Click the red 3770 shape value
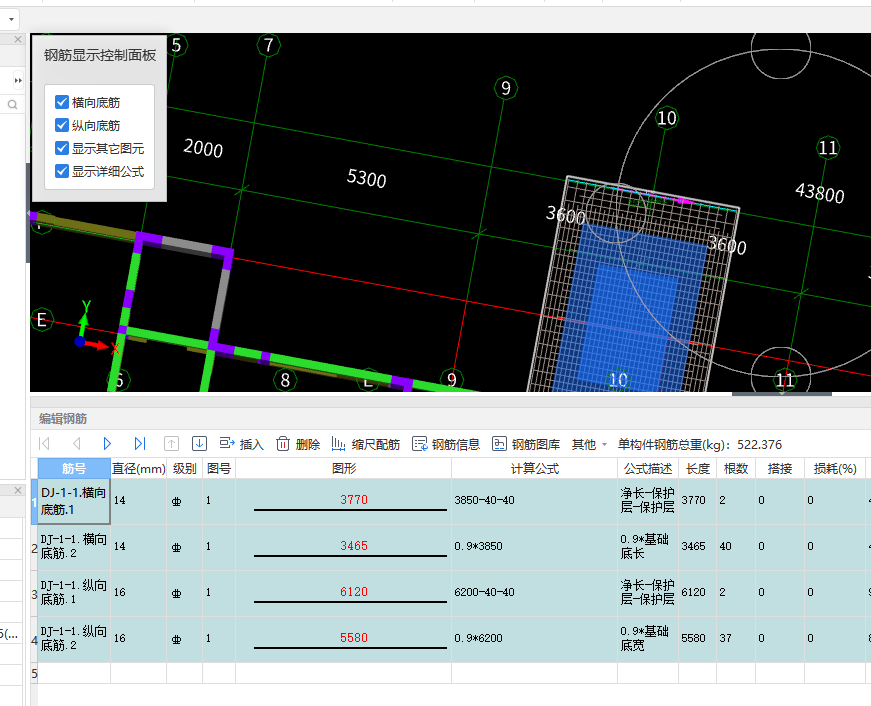 tap(354, 499)
